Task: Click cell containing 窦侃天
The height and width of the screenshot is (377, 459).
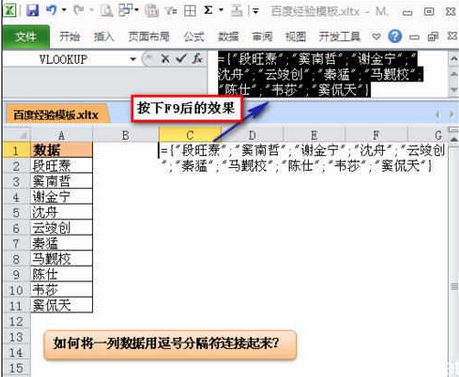Action: coord(61,305)
